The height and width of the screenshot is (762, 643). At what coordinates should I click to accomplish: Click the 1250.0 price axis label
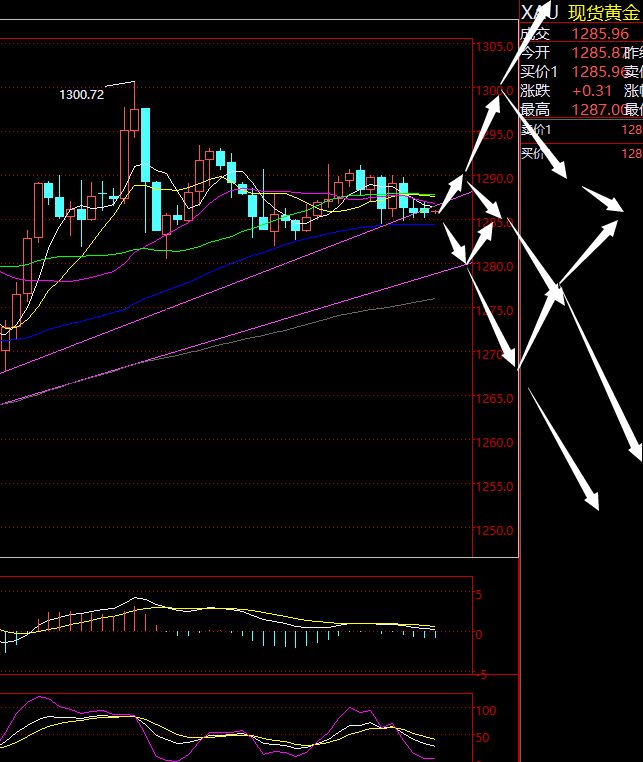(x=495, y=531)
